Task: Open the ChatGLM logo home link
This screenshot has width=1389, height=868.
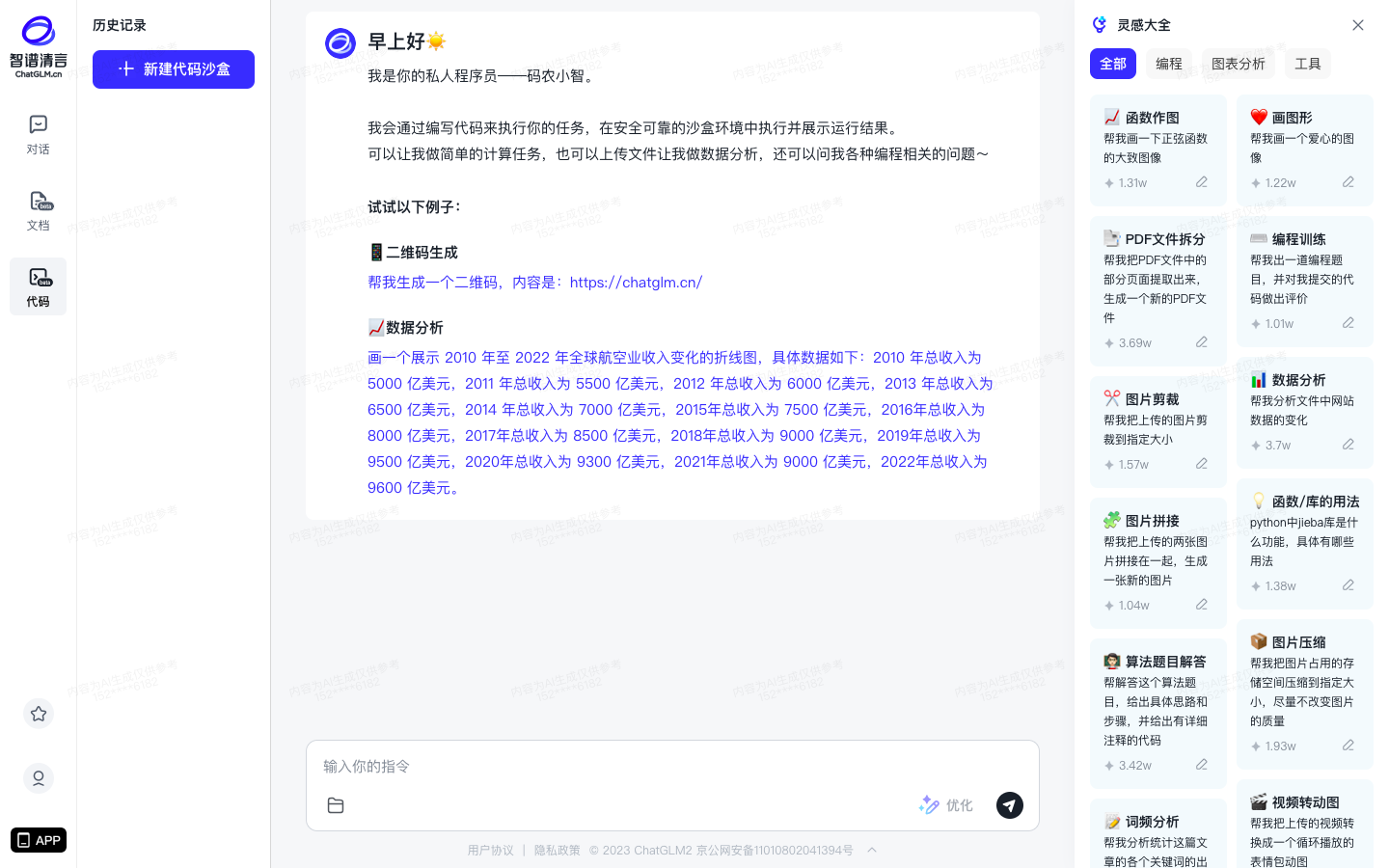Action: pyautogui.click(x=39, y=46)
